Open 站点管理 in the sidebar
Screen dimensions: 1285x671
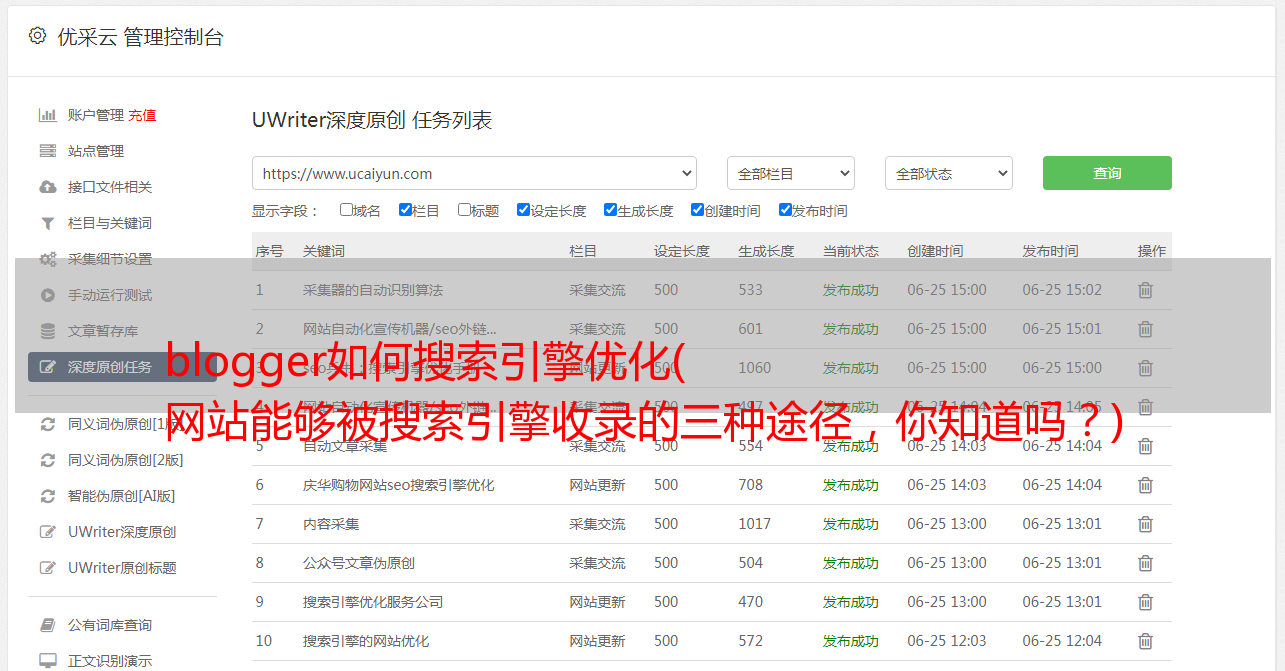coord(96,151)
